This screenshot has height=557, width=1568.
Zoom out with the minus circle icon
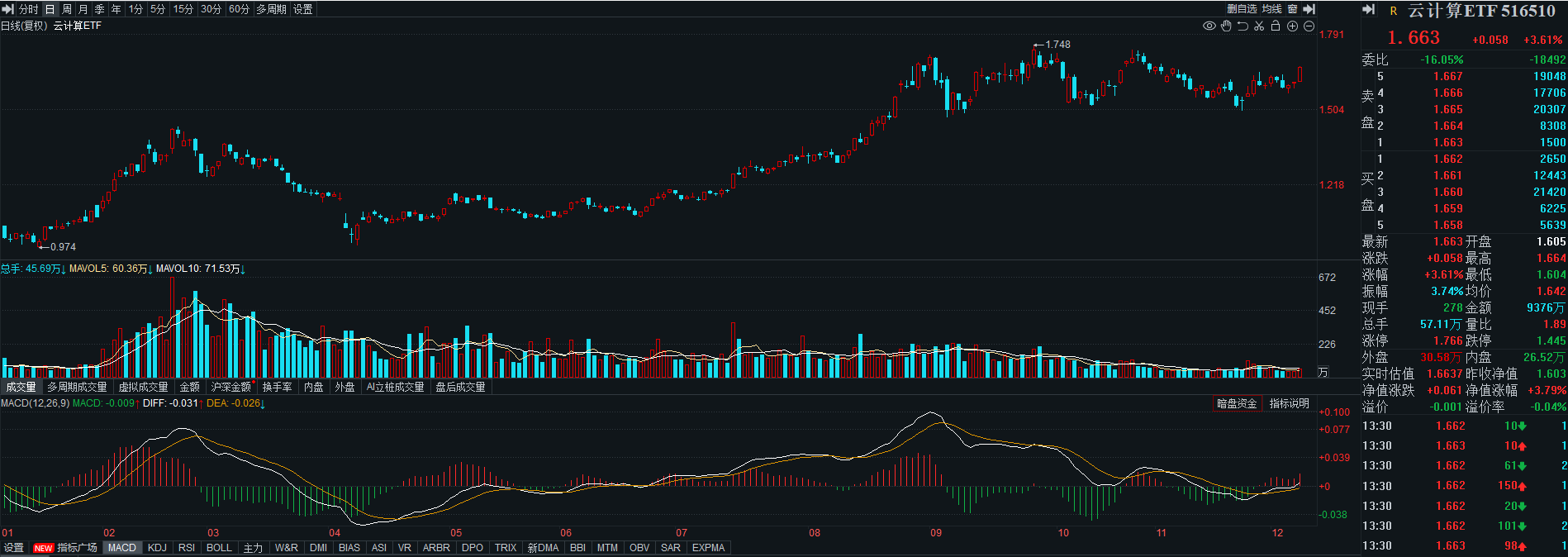coord(1309,26)
